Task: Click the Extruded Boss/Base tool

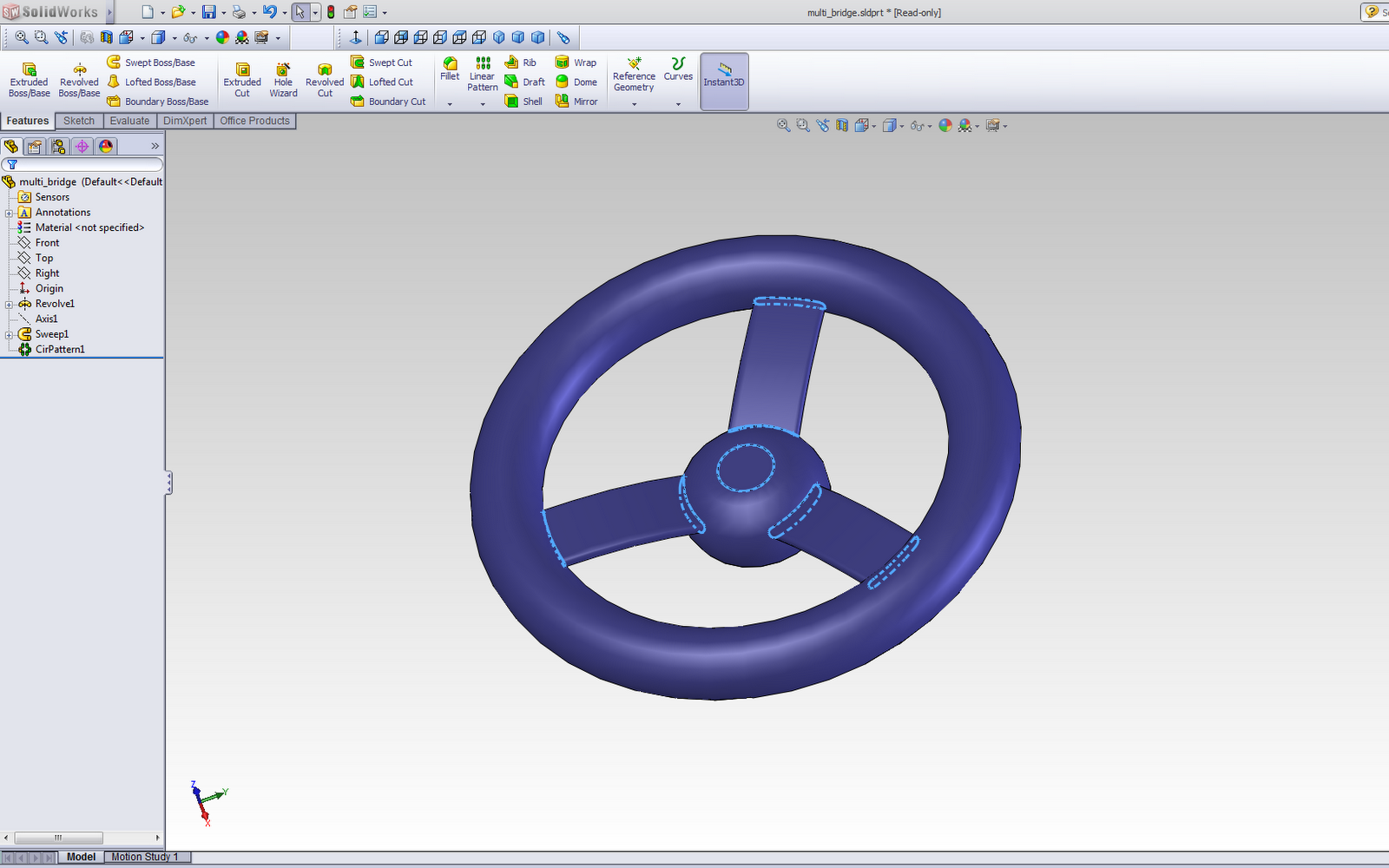Action: [30, 80]
